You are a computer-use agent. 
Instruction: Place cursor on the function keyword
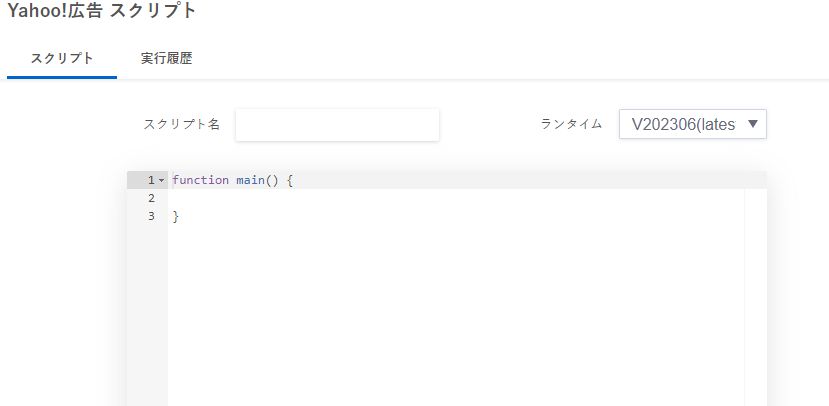pyautogui.click(x=200, y=180)
